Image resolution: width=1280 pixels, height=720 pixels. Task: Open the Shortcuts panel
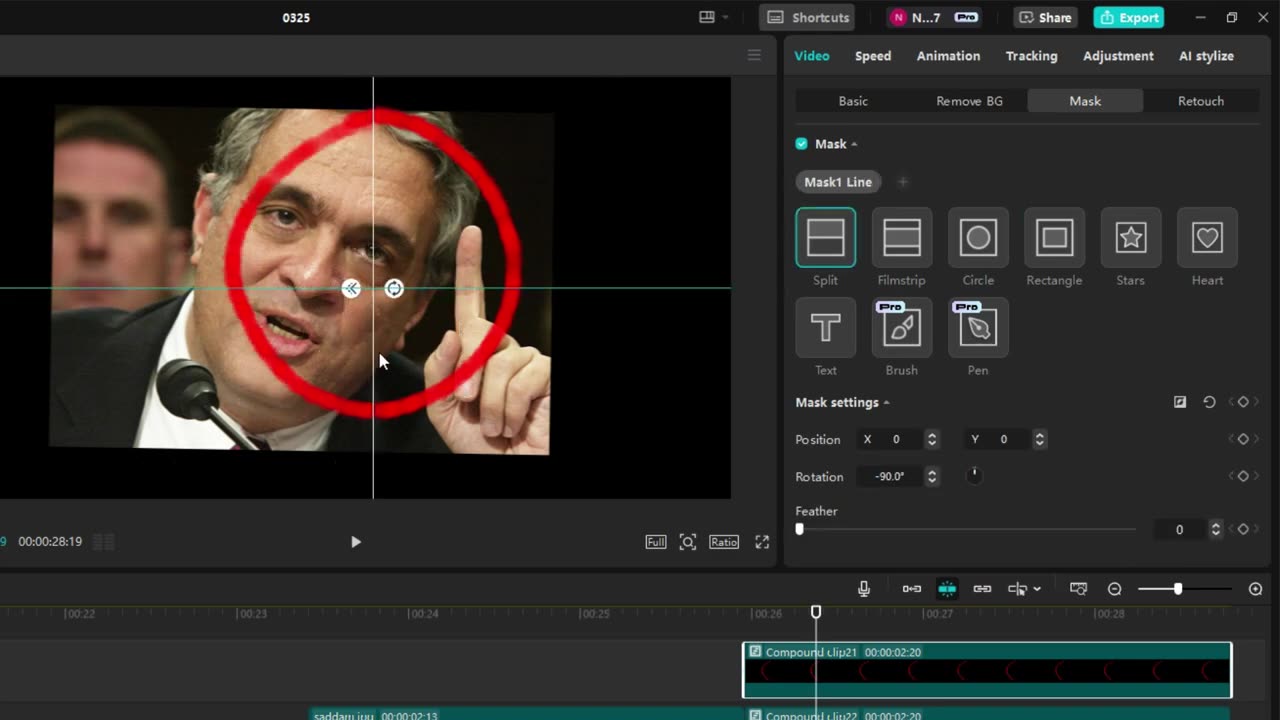(809, 17)
